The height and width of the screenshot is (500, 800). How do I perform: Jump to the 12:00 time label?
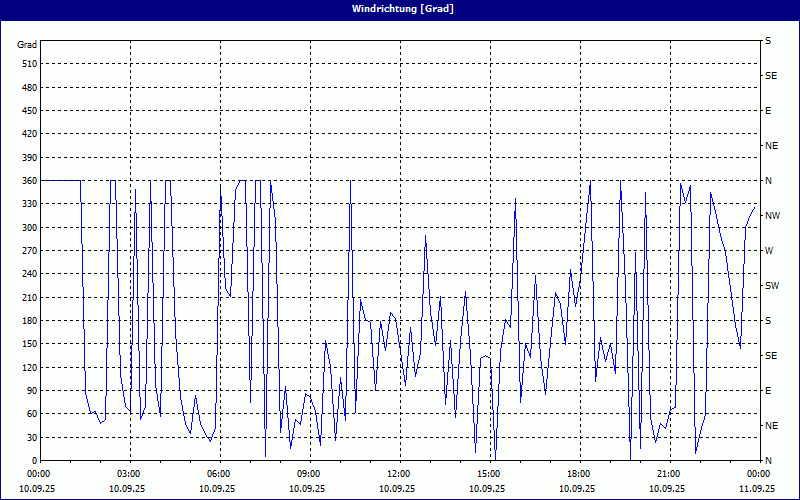click(x=399, y=473)
